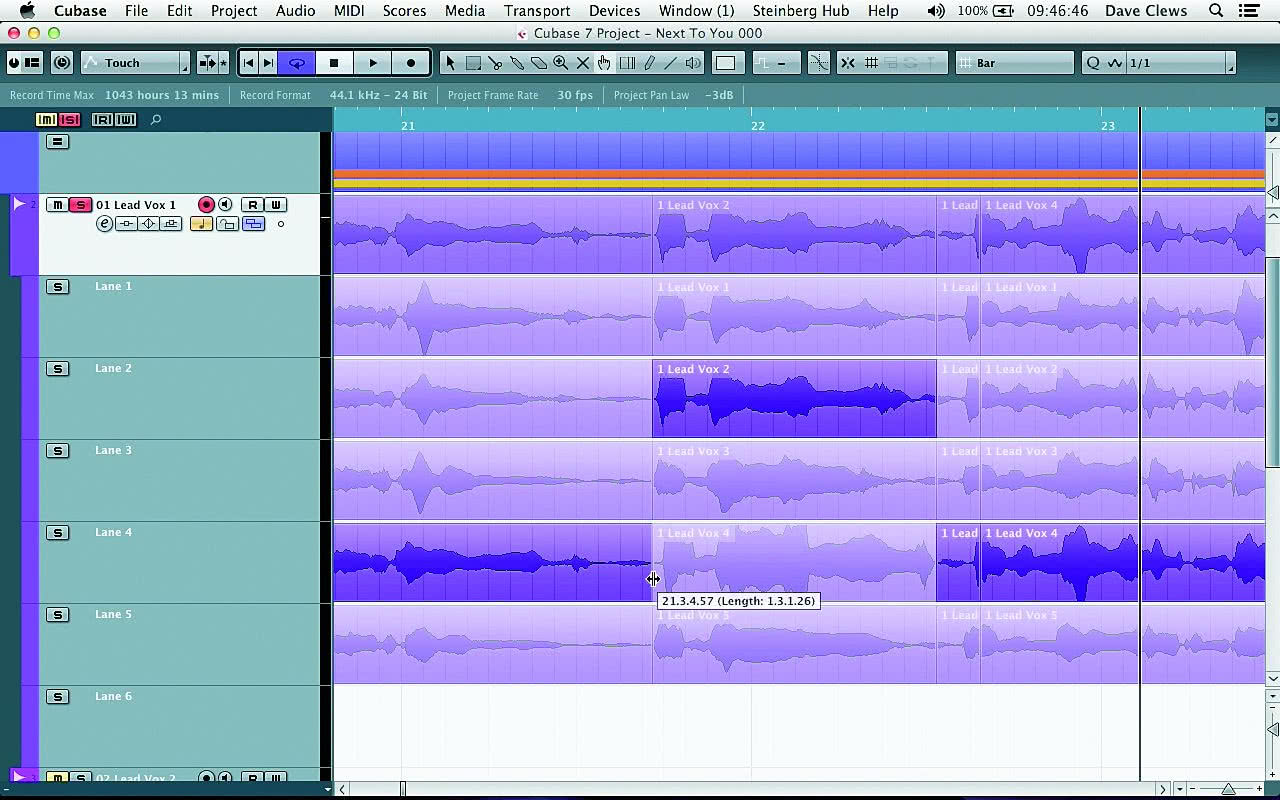Expand the 01 Lead Vox 1 track triangle

19,204
